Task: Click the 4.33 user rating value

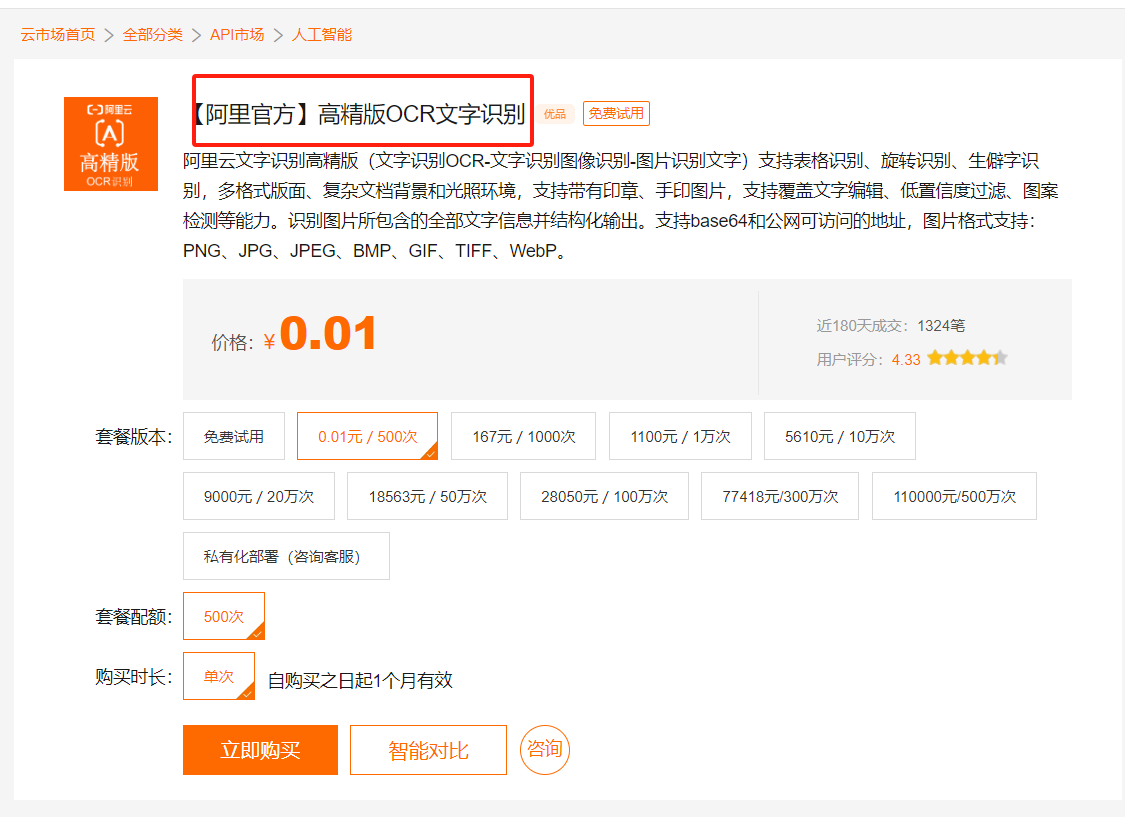Action: tap(905, 359)
